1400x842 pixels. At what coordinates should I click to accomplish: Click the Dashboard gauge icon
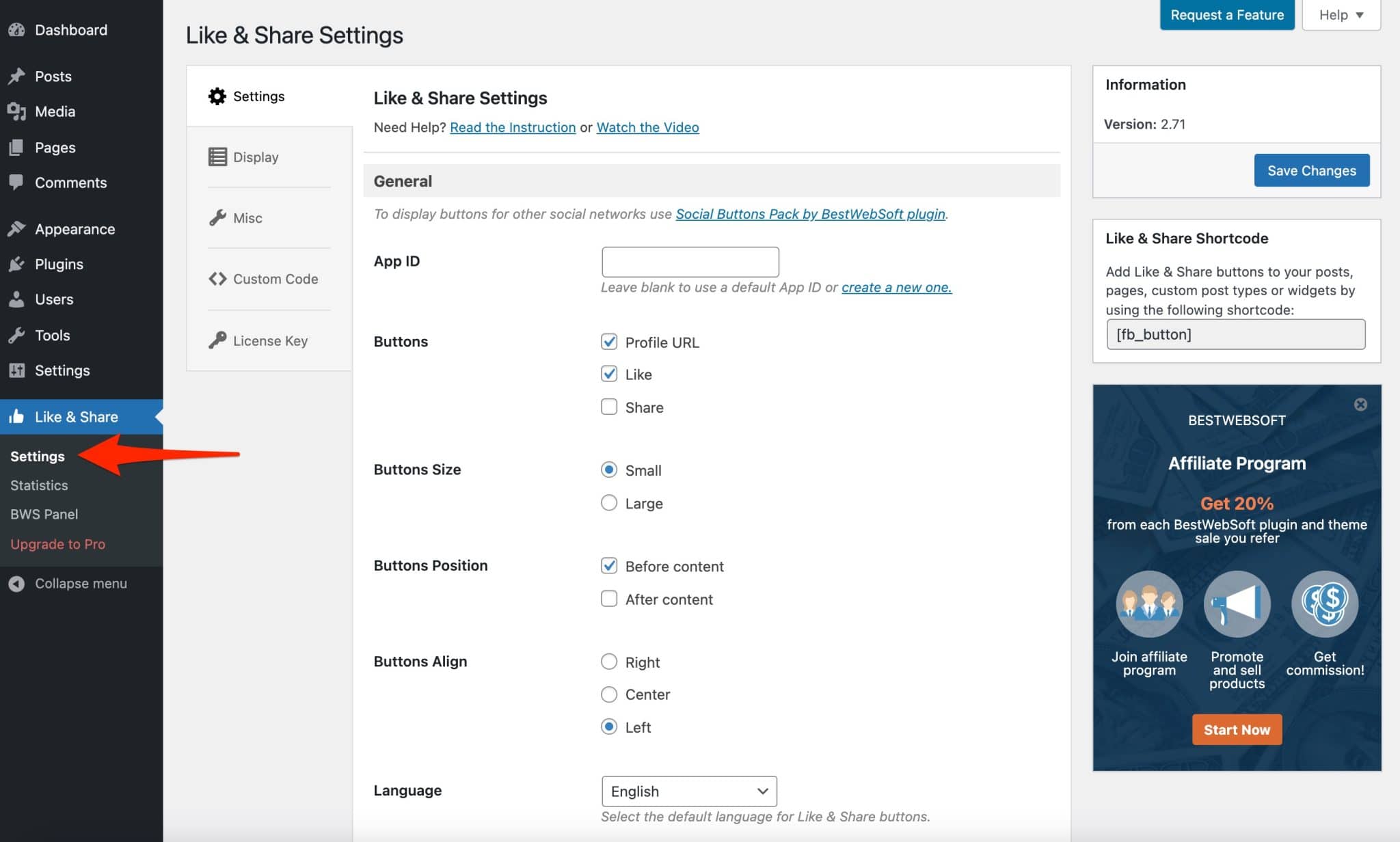(16, 30)
